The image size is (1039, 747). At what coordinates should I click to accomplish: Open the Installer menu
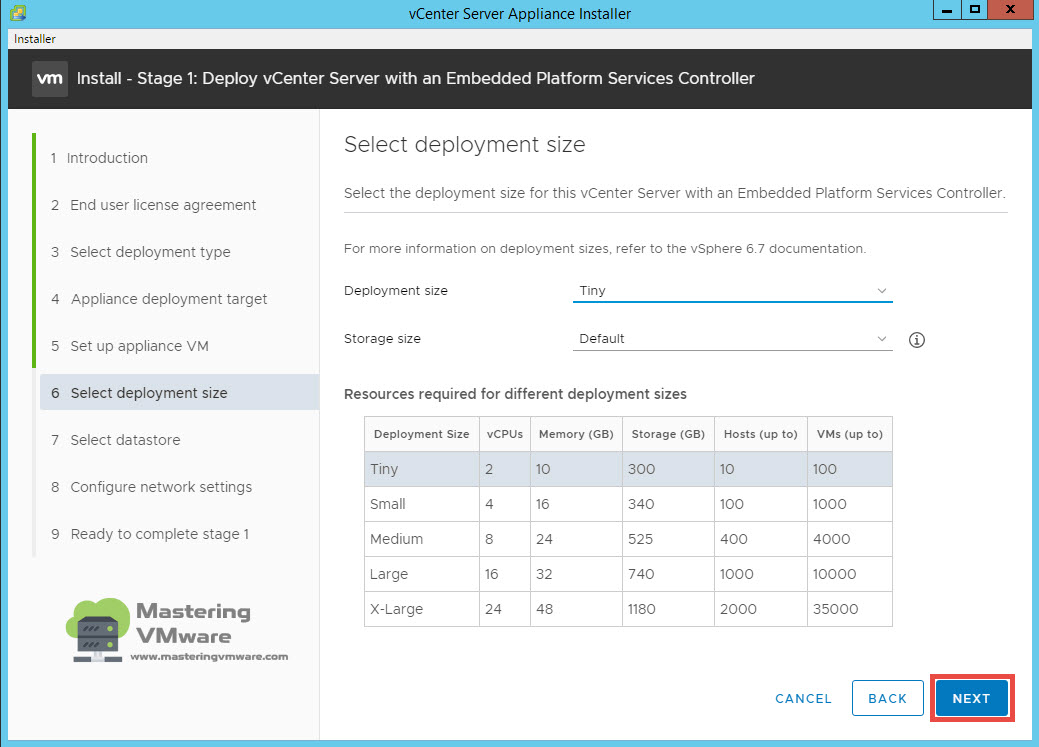point(34,39)
